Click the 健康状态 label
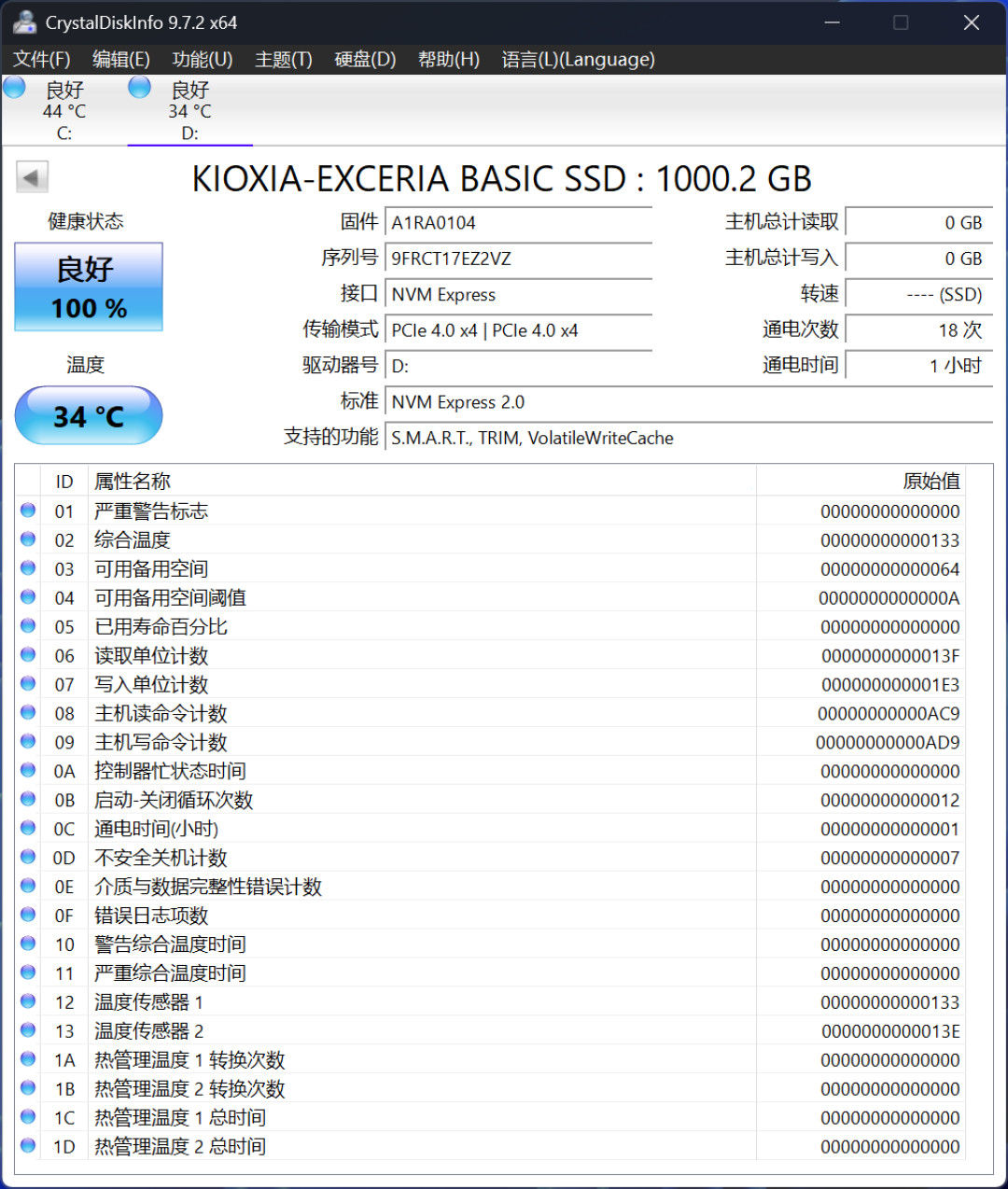Viewport: 1008px width, 1189px height. pyautogui.click(x=86, y=221)
